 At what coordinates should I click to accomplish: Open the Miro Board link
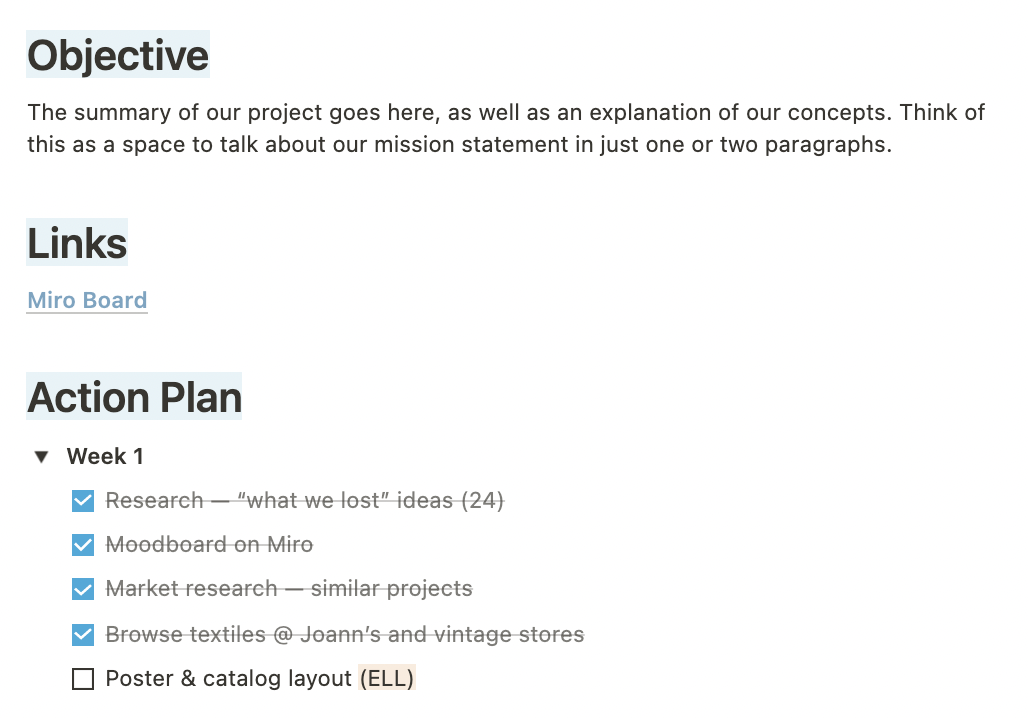87,300
